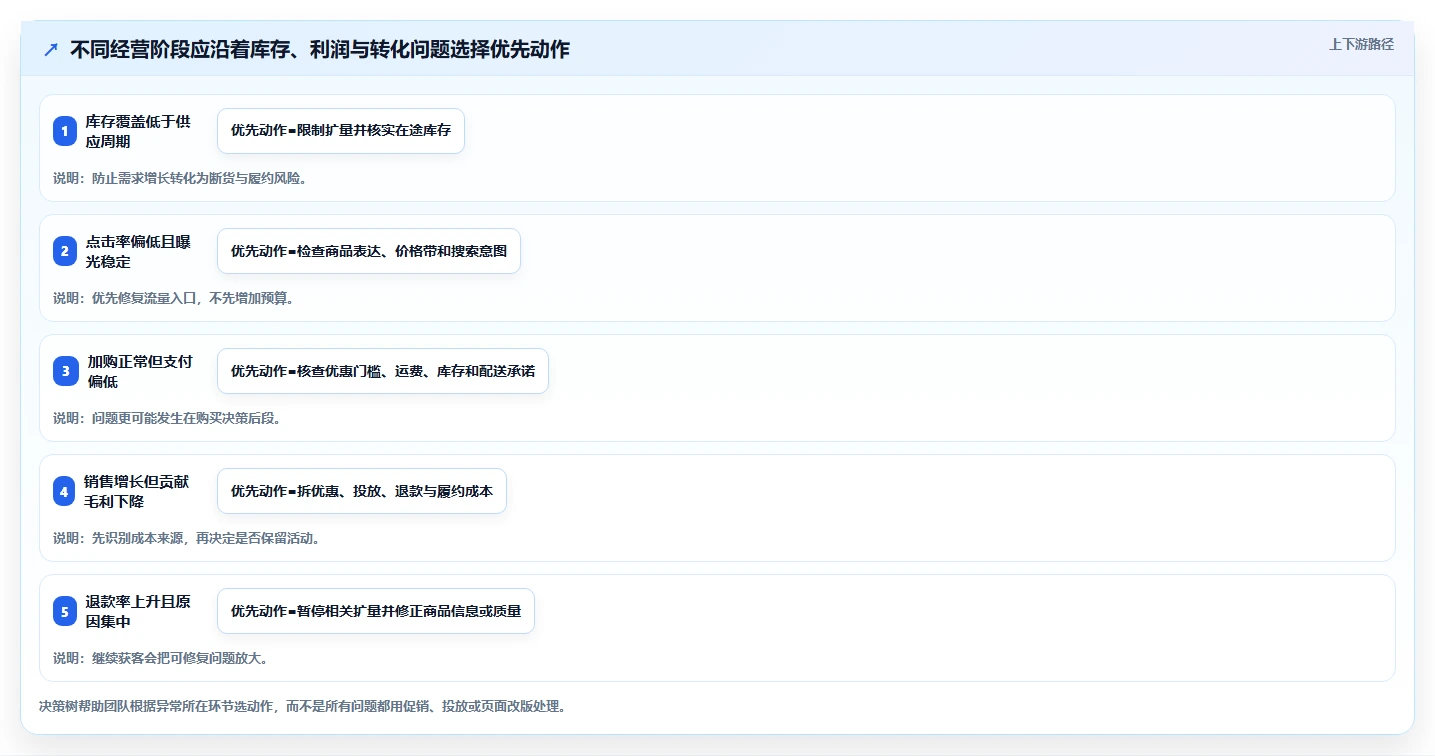1435x756 pixels.
Task: Click the 优先动作=拆优惠、投放、退款与履约成本 box
Action: (x=362, y=491)
